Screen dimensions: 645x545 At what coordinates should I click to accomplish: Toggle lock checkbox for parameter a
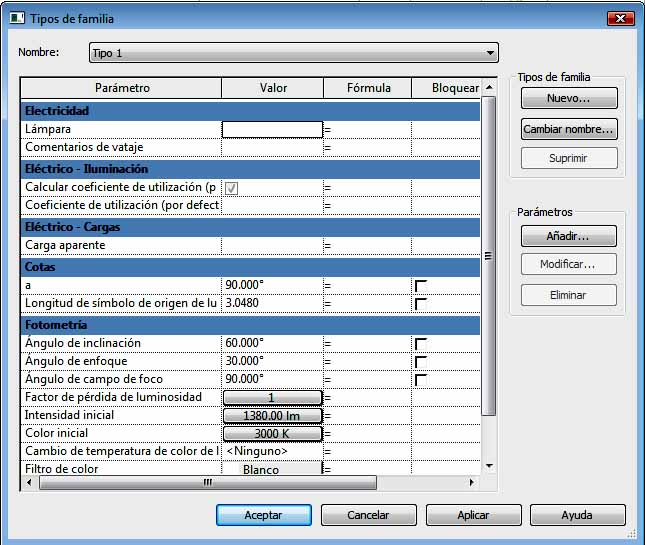point(421,286)
